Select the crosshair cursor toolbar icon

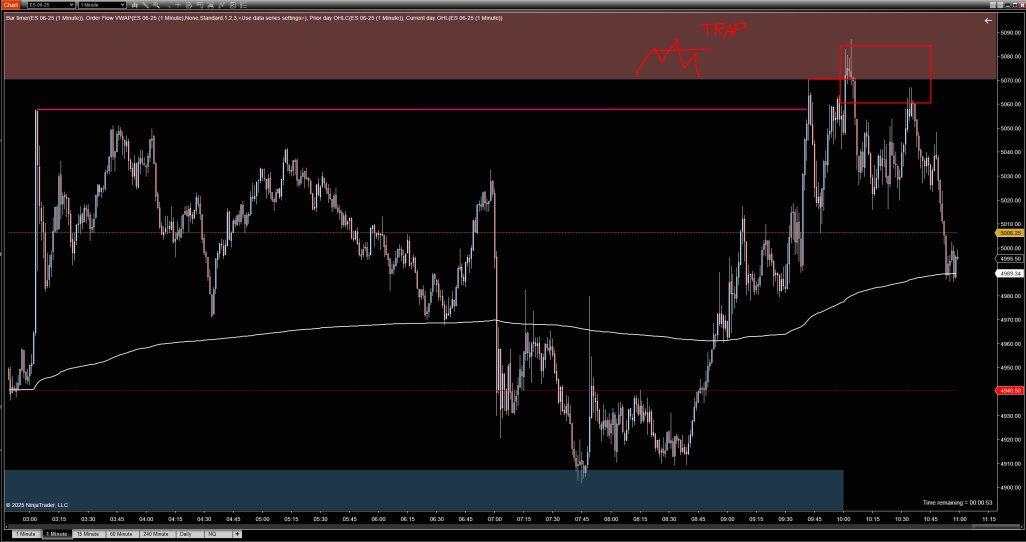coord(178,5)
